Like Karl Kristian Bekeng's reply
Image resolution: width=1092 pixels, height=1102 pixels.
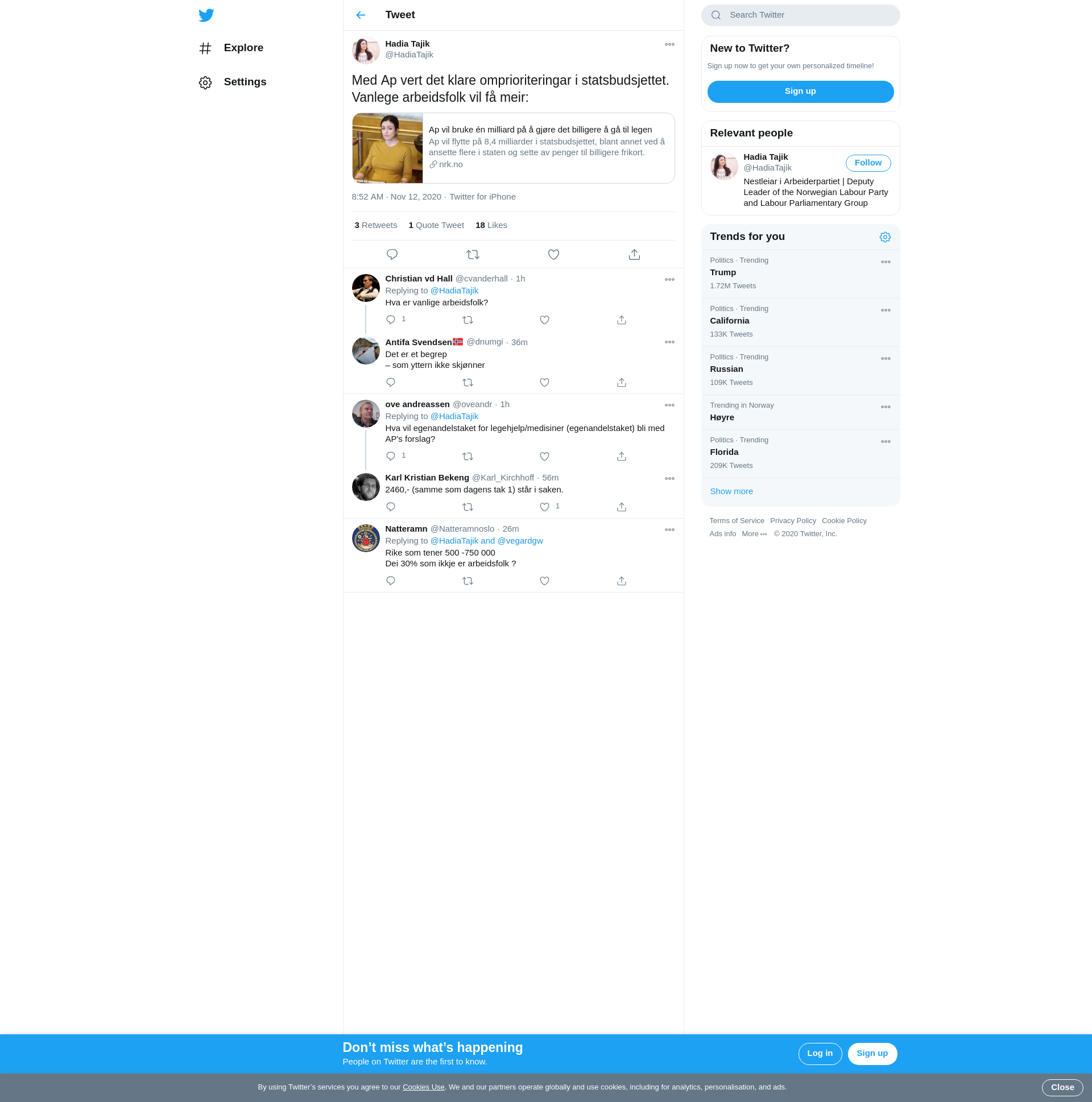click(x=544, y=507)
